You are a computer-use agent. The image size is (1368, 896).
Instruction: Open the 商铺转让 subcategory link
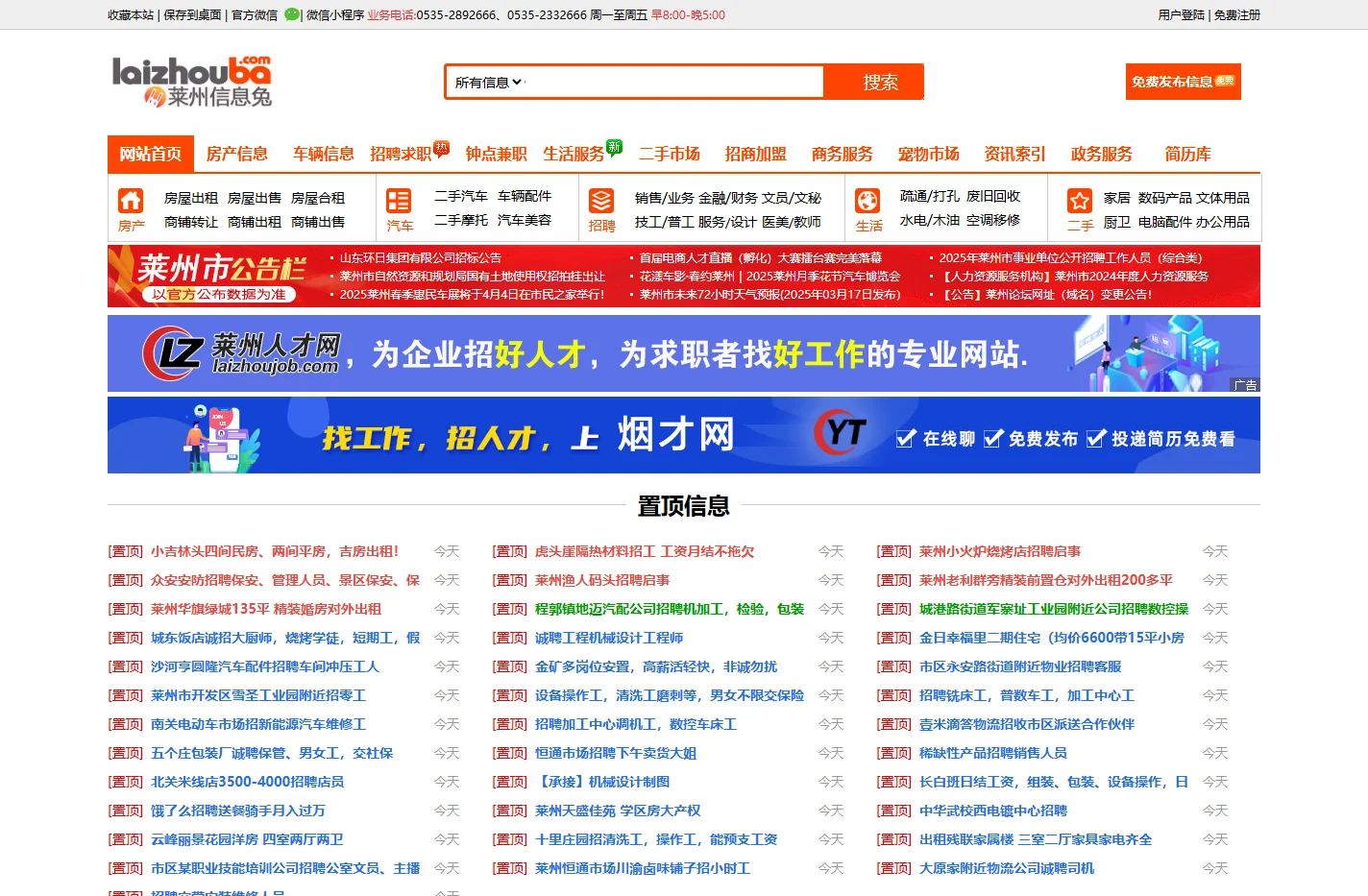[191, 222]
